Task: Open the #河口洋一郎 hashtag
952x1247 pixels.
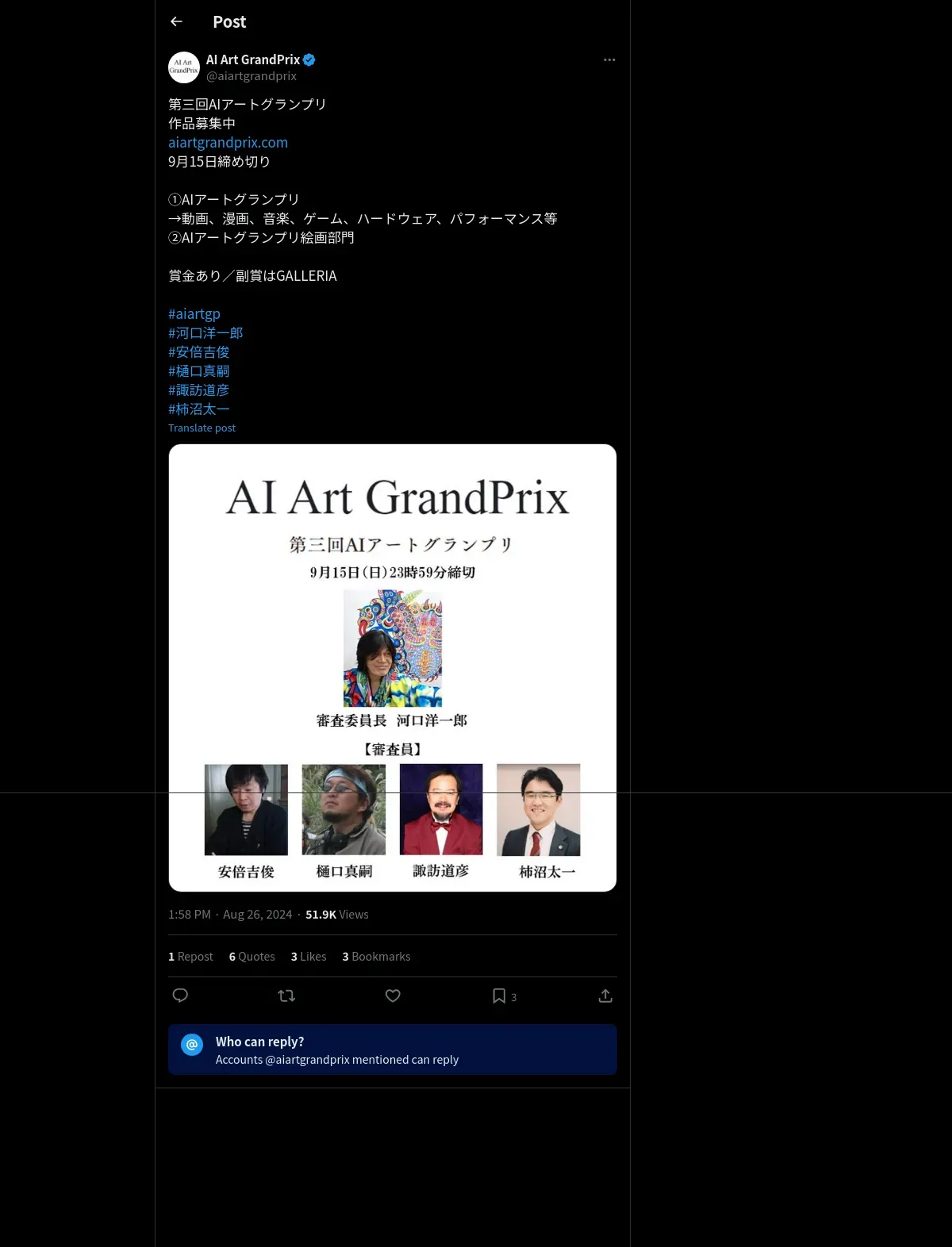Action: (205, 333)
